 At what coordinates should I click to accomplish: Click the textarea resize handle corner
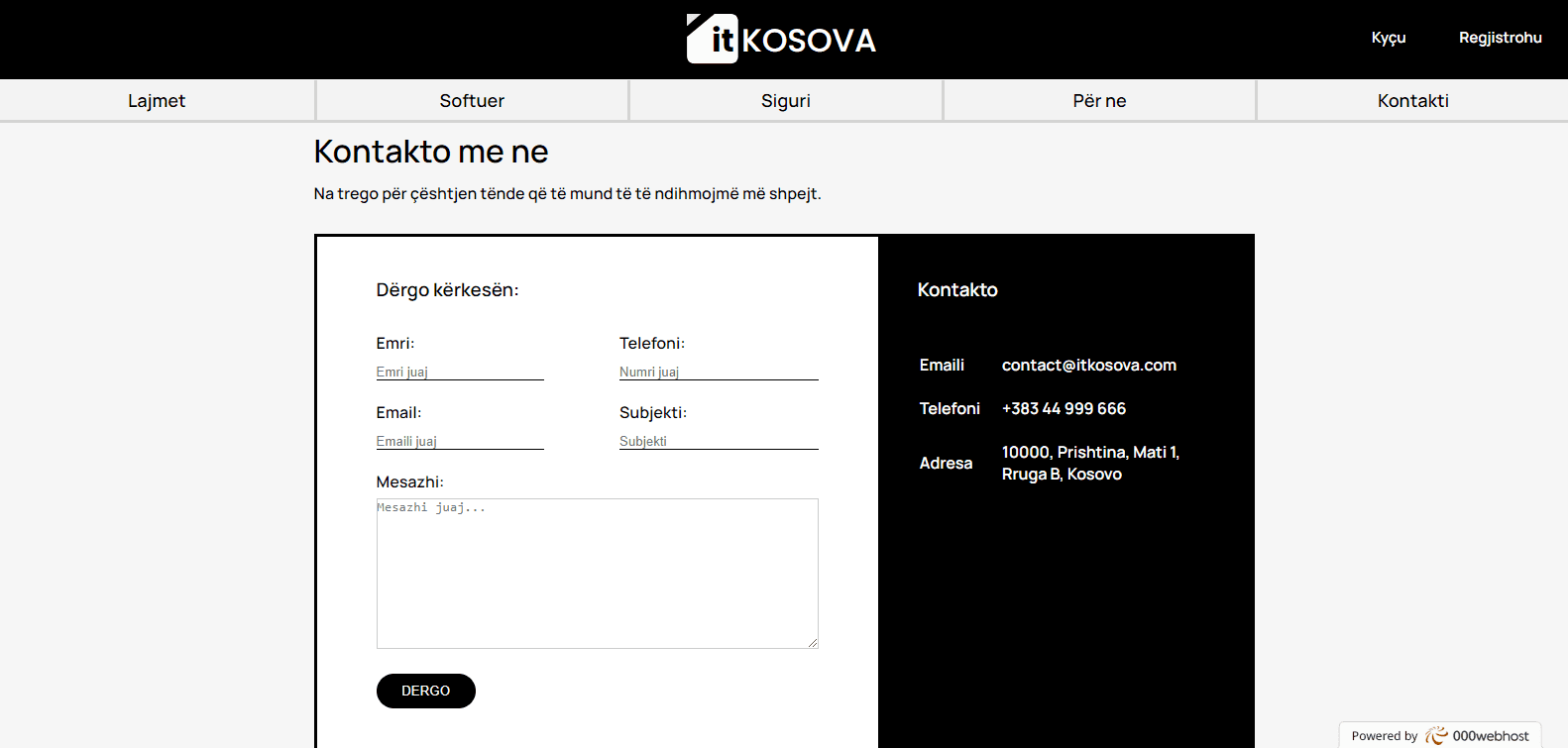tap(813, 643)
